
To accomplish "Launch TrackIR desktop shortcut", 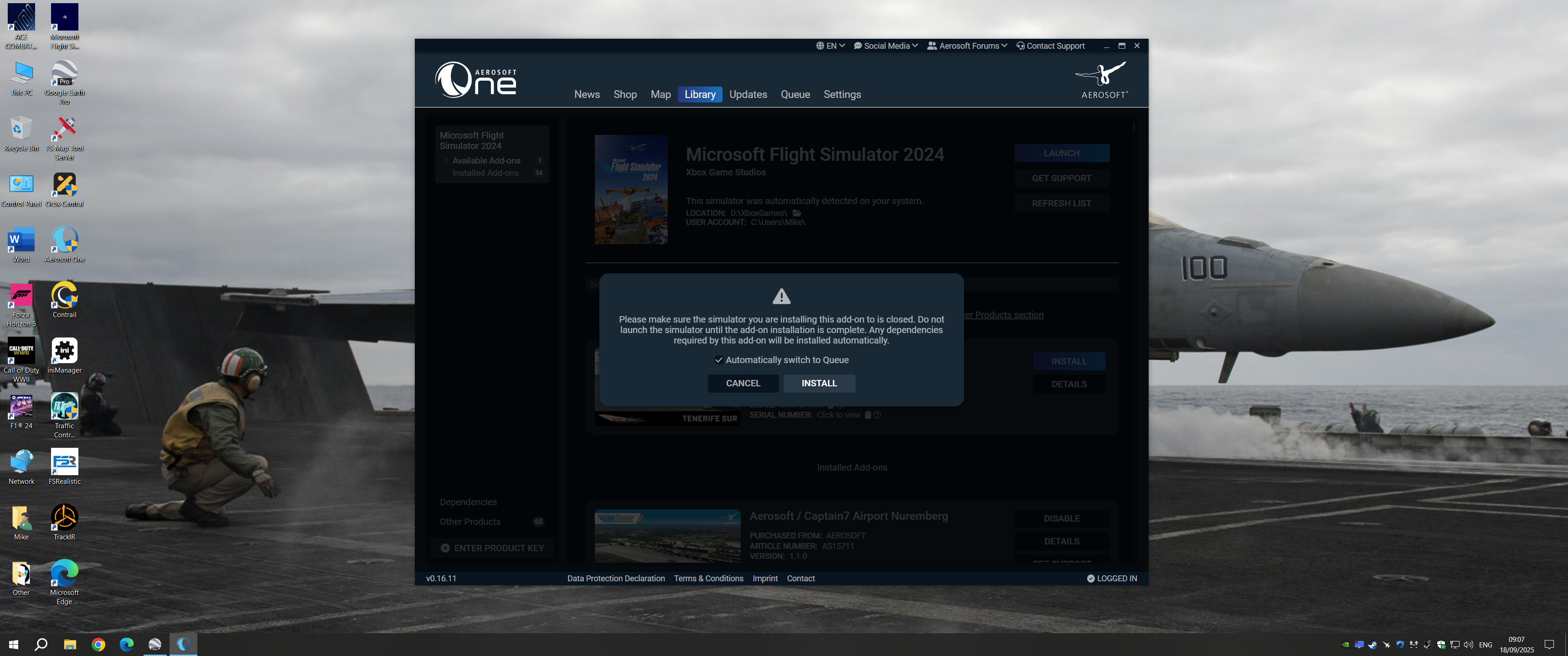I will tap(65, 522).
